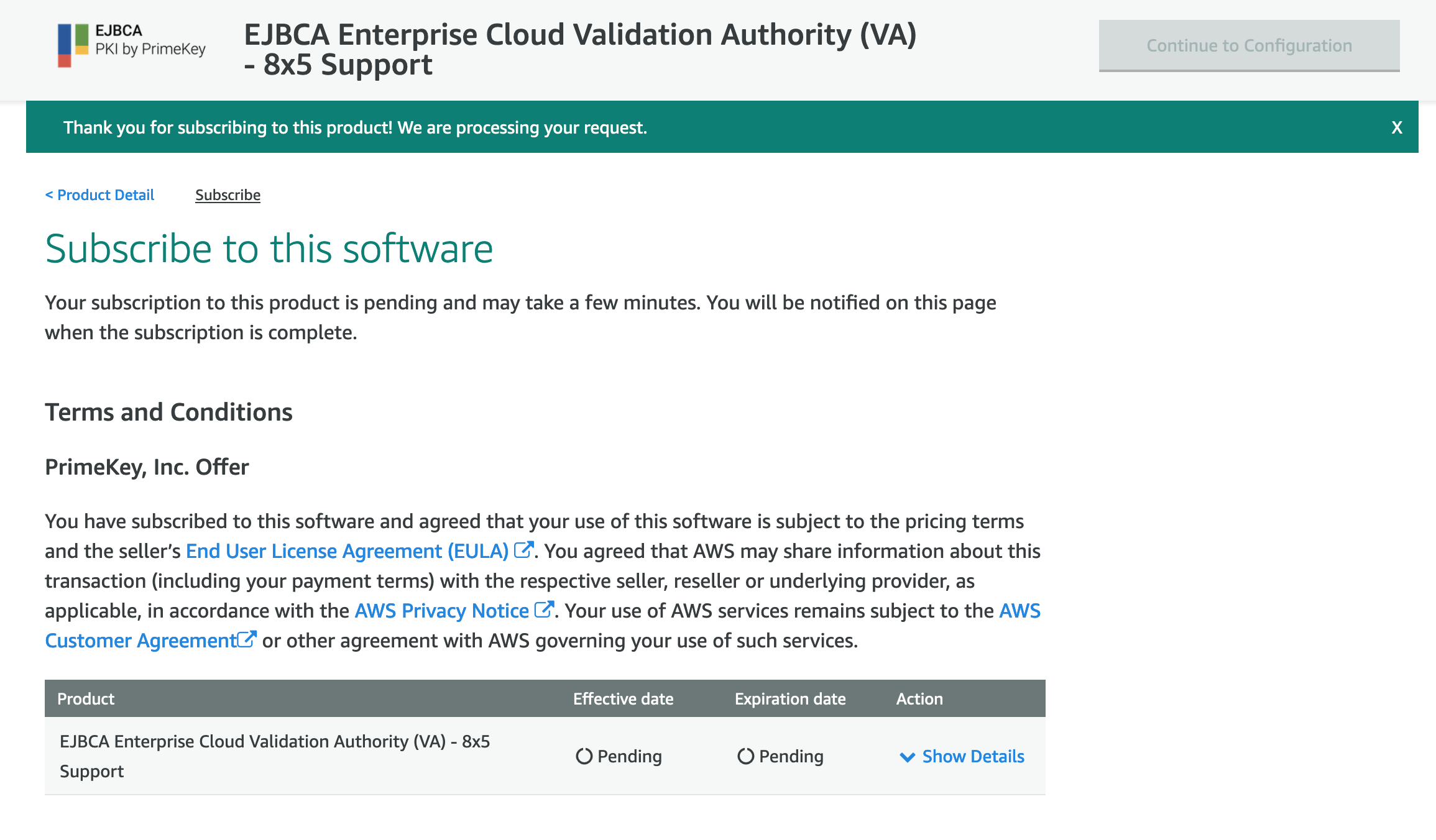The image size is (1436, 840).
Task: Click Expiration date pending spinner icon
Action: 745,756
